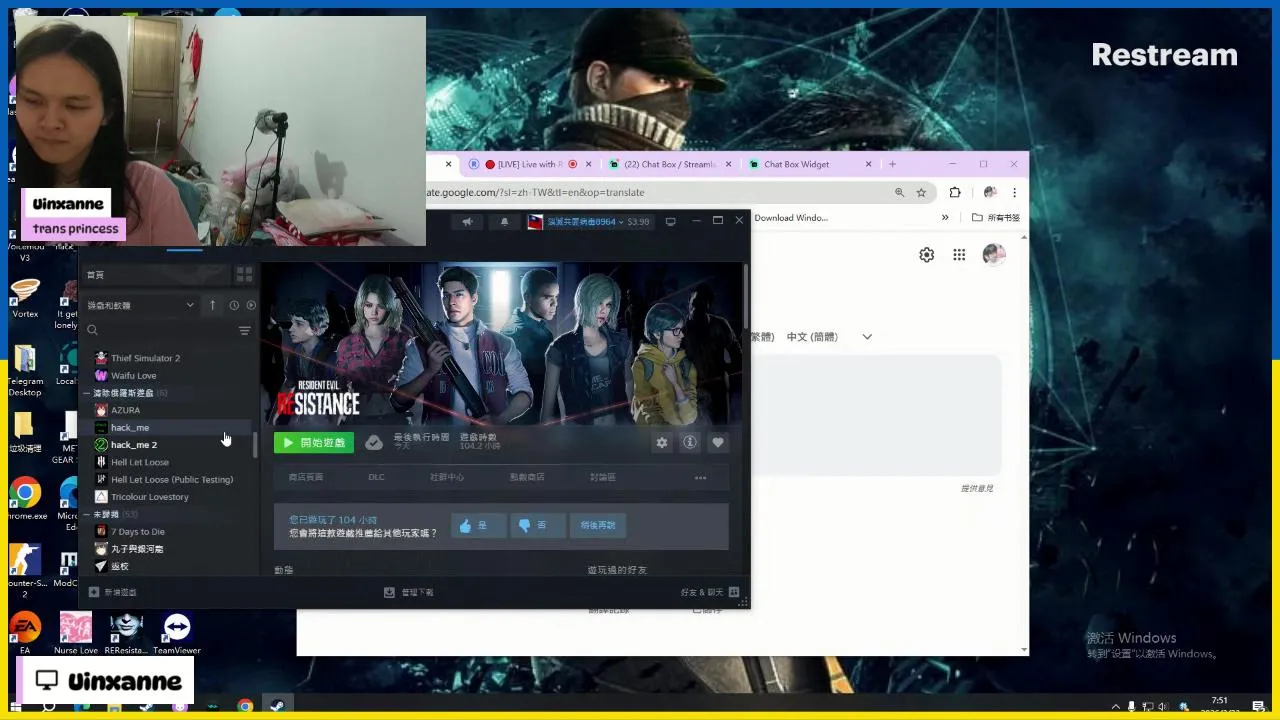Open Steam notifications bell icon
The width and height of the screenshot is (1280, 720).
pos(504,221)
